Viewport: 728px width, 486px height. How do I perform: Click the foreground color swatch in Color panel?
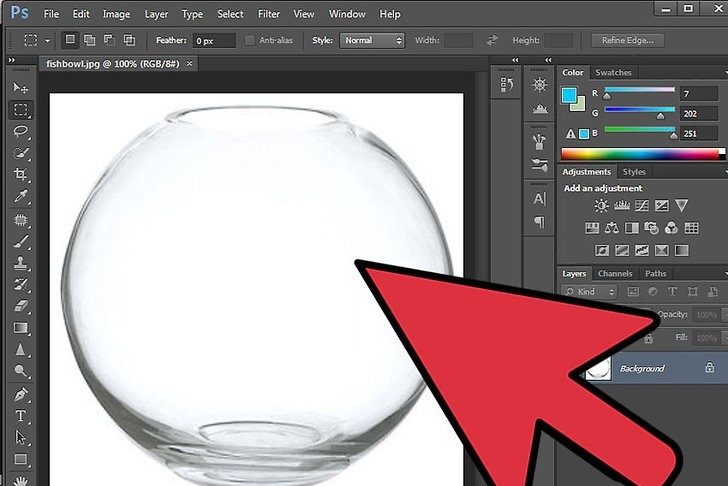click(x=569, y=96)
